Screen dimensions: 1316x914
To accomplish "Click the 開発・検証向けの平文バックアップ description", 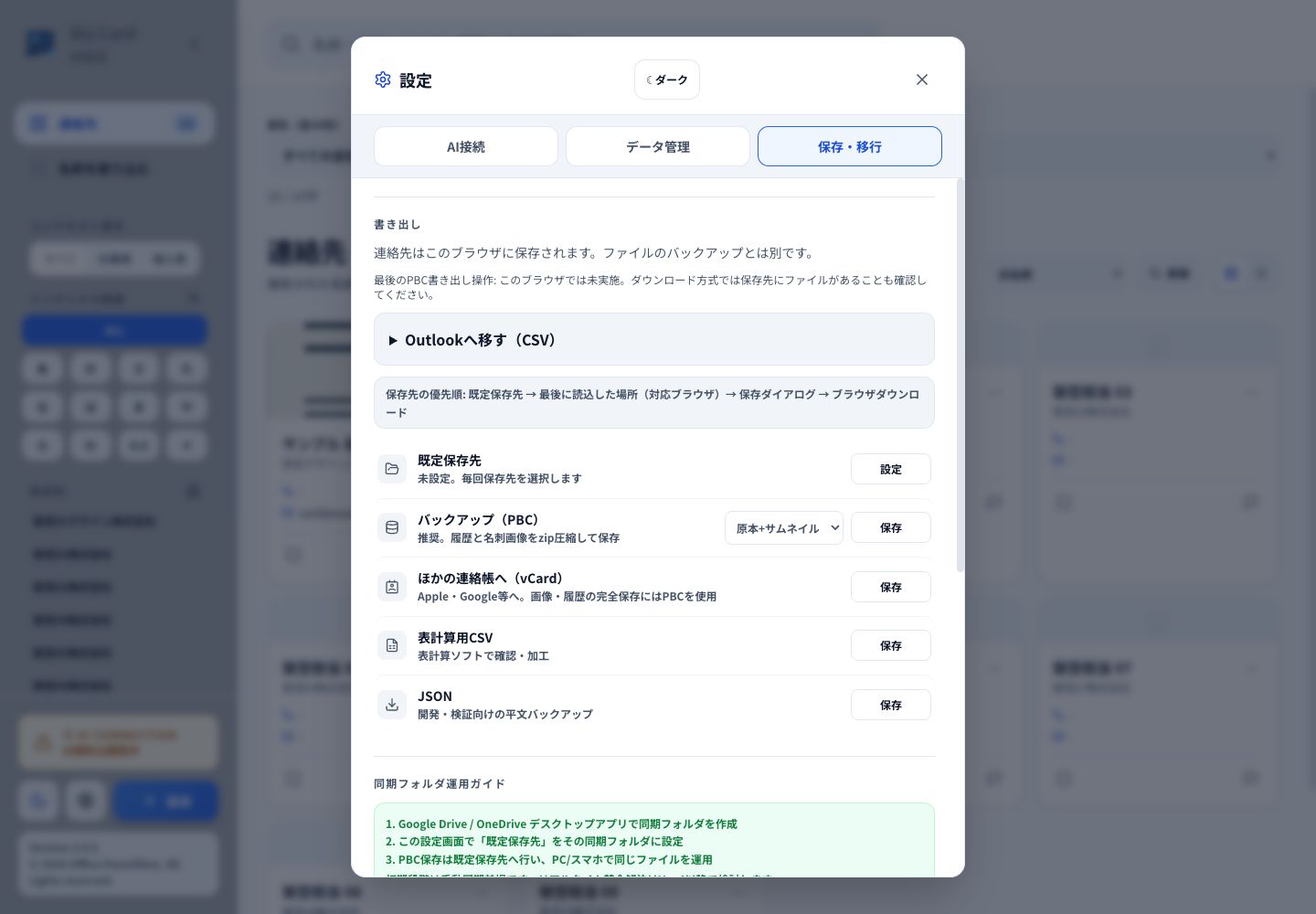I will [505, 714].
